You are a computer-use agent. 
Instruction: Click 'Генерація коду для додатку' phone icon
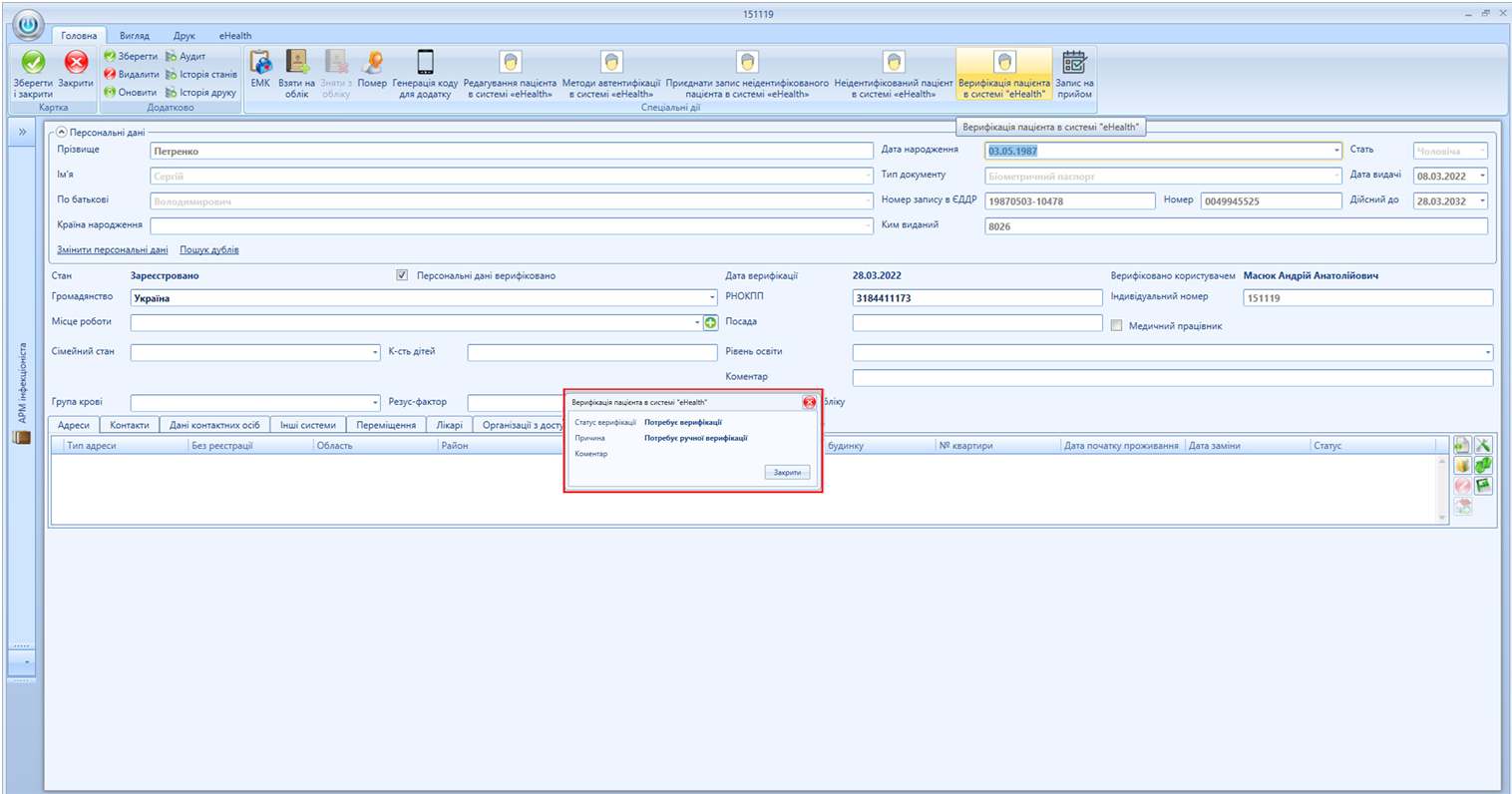[426, 74]
